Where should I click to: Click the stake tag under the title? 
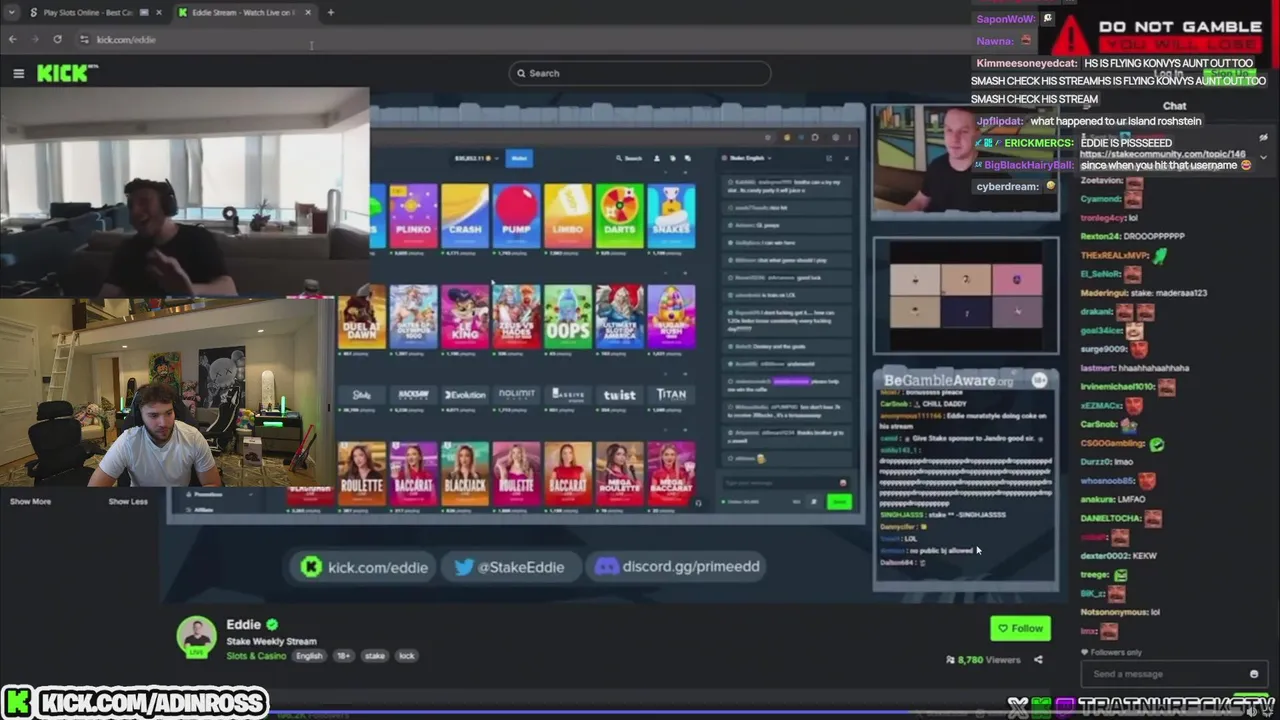pos(375,656)
